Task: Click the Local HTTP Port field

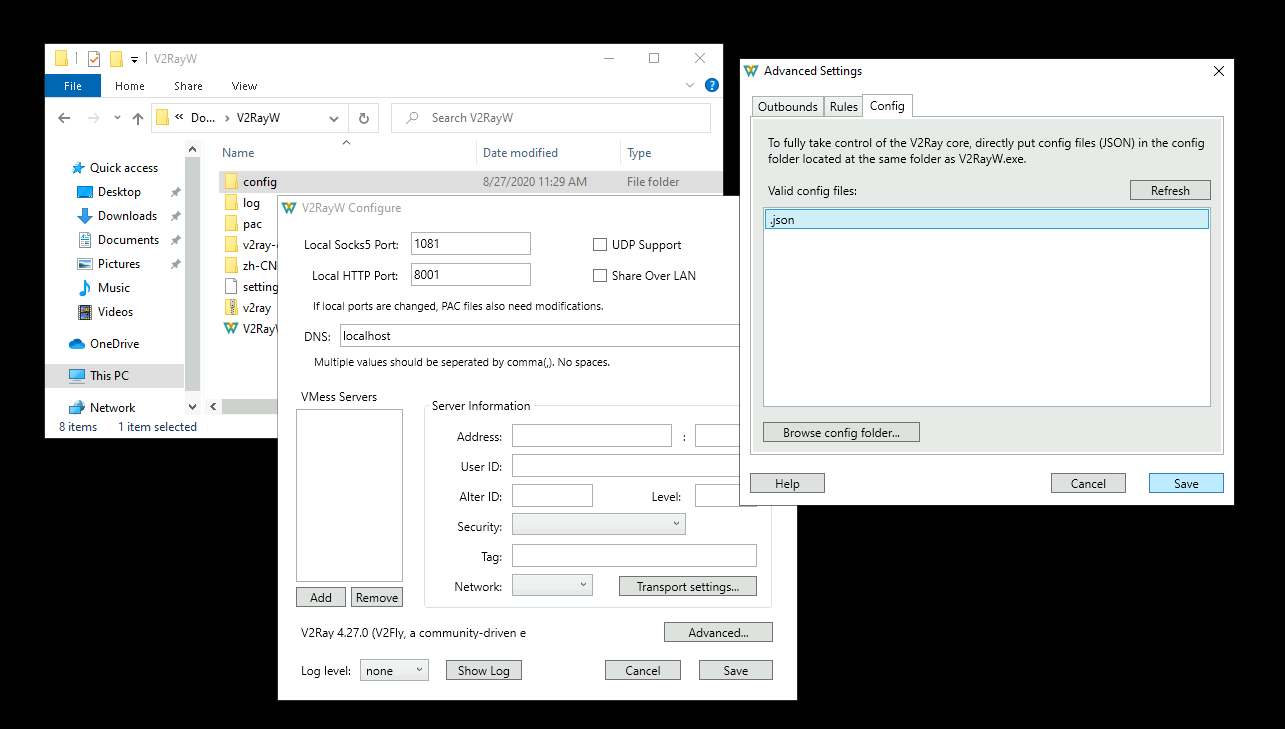Action: click(470, 275)
